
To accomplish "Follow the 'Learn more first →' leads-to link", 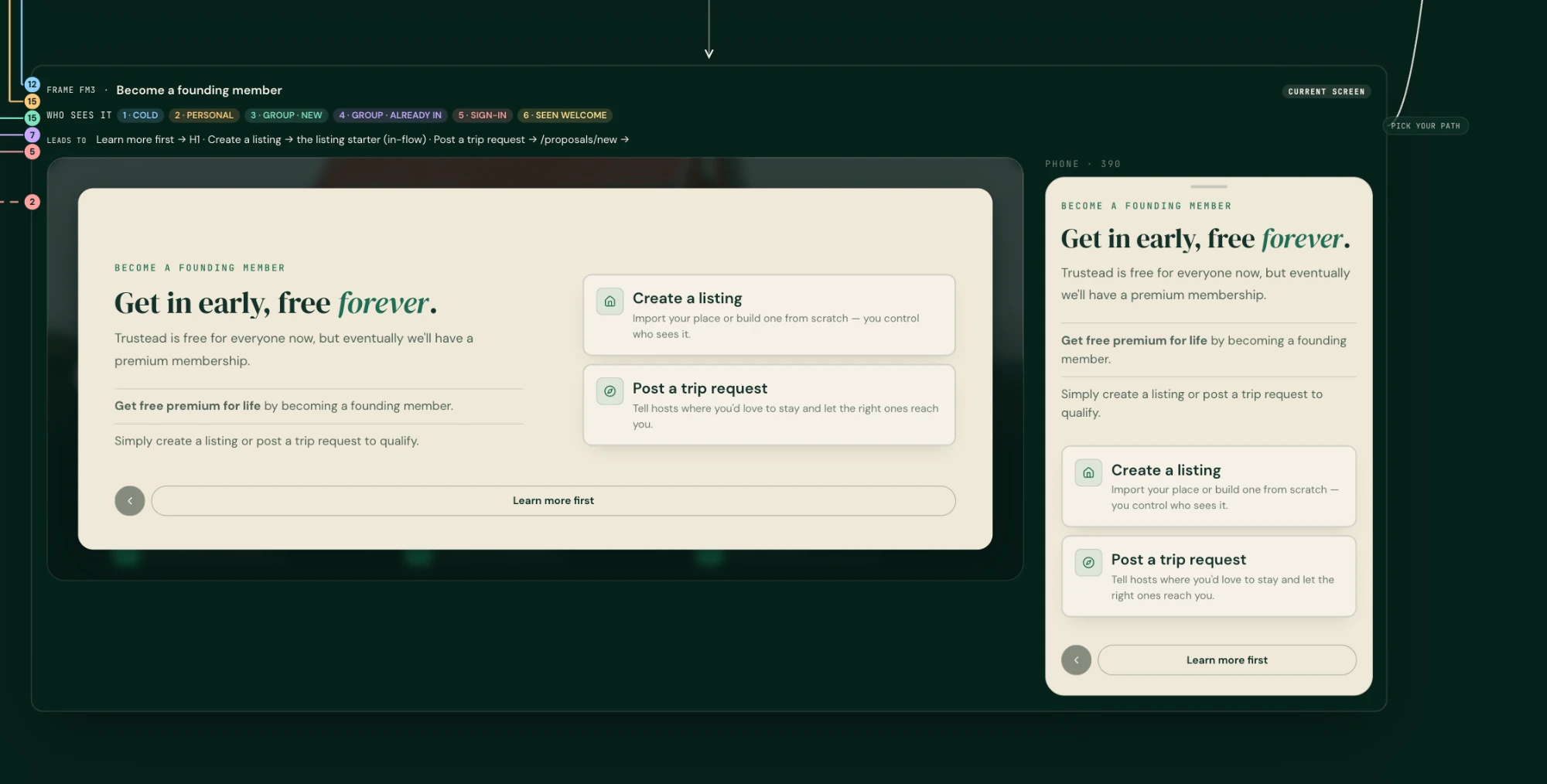I will [141, 140].
